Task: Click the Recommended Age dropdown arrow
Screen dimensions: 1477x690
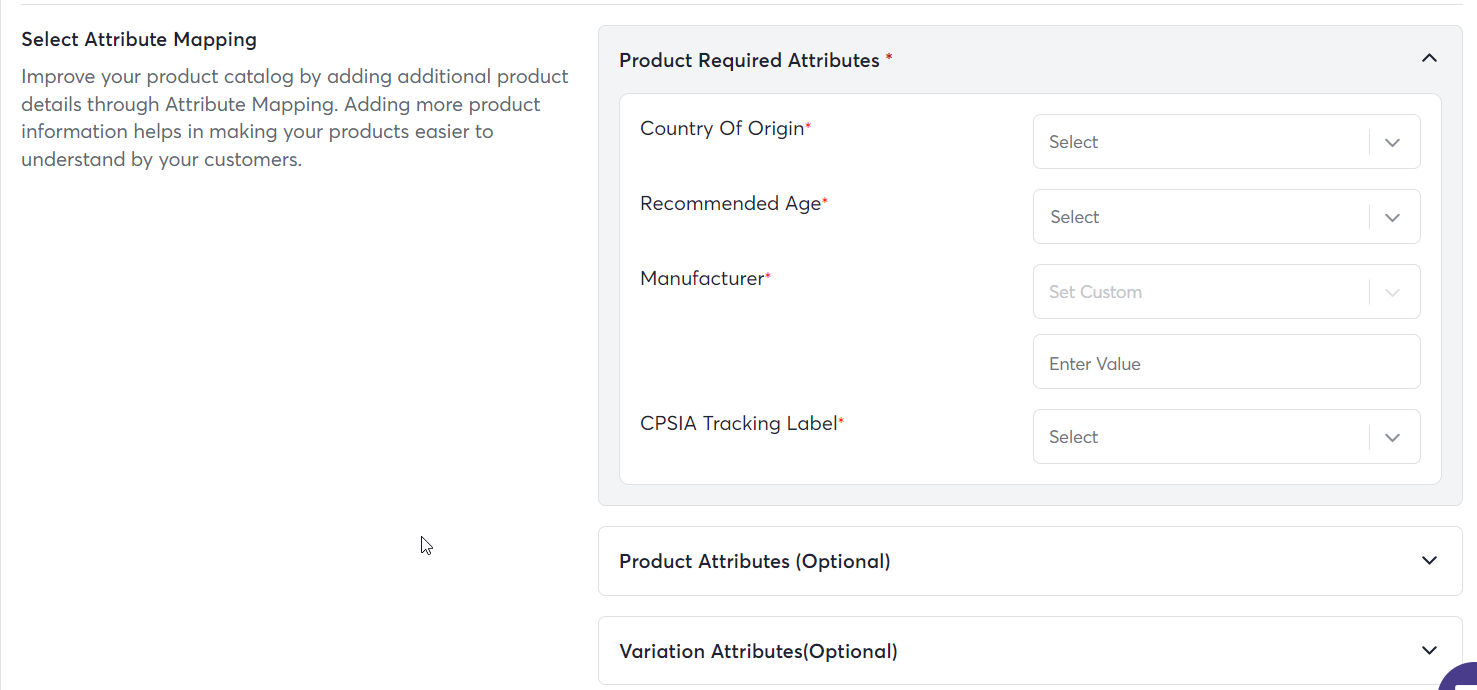Action: pyautogui.click(x=1392, y=217)
